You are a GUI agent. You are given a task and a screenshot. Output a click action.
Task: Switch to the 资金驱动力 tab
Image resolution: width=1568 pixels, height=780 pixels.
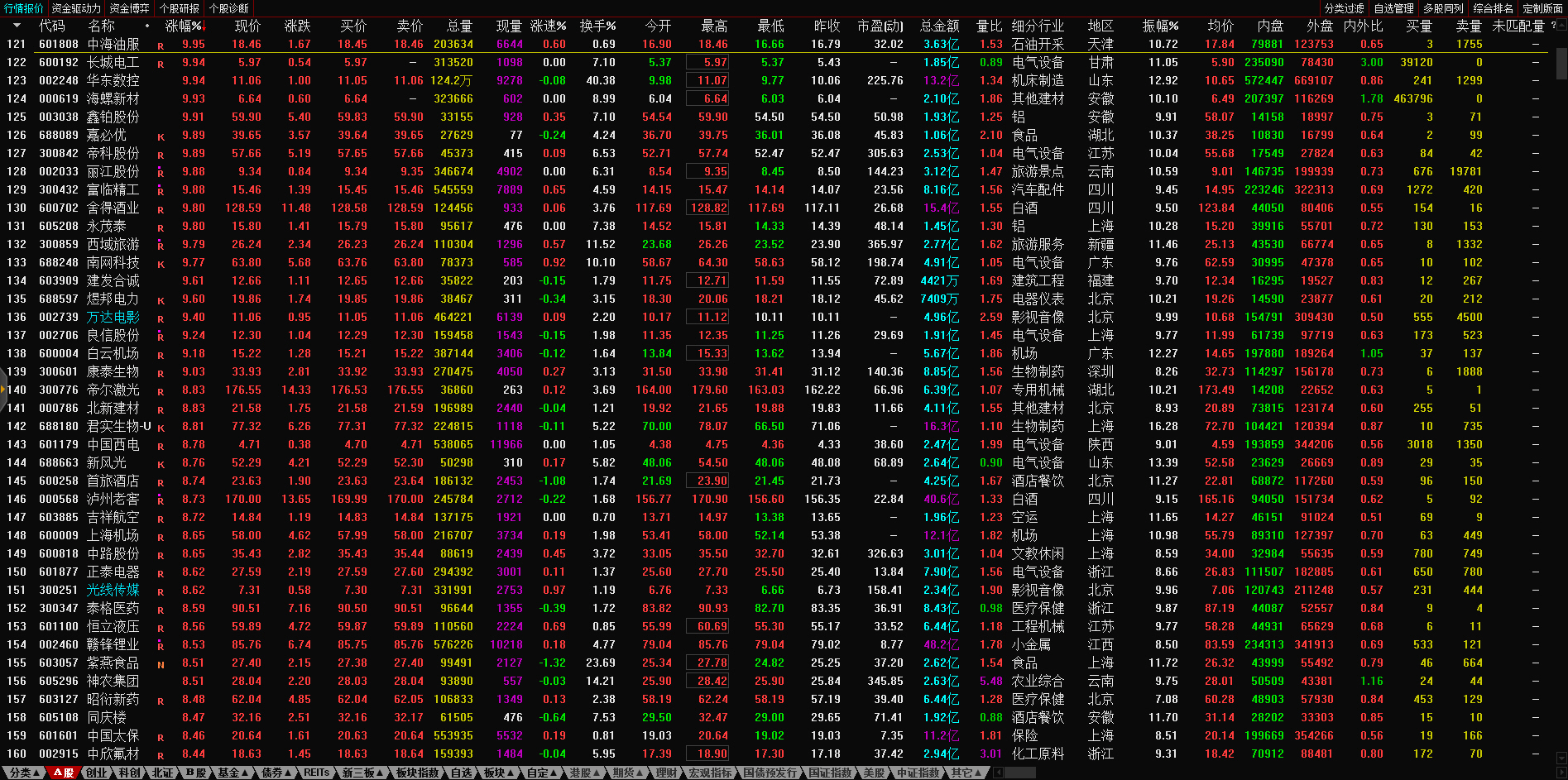(76, 8)
